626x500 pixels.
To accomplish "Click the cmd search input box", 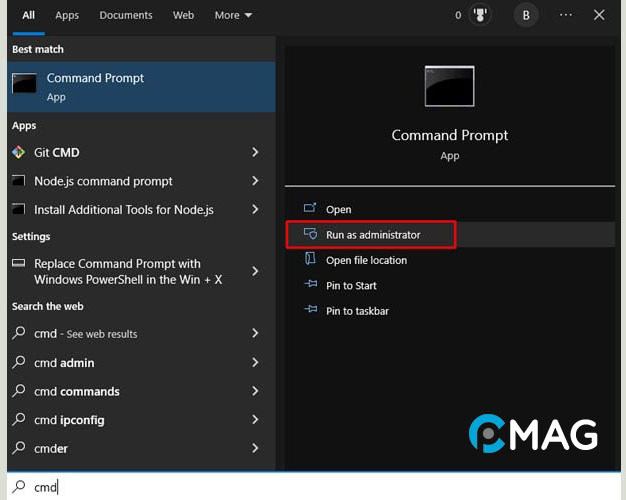I will 300,487.
